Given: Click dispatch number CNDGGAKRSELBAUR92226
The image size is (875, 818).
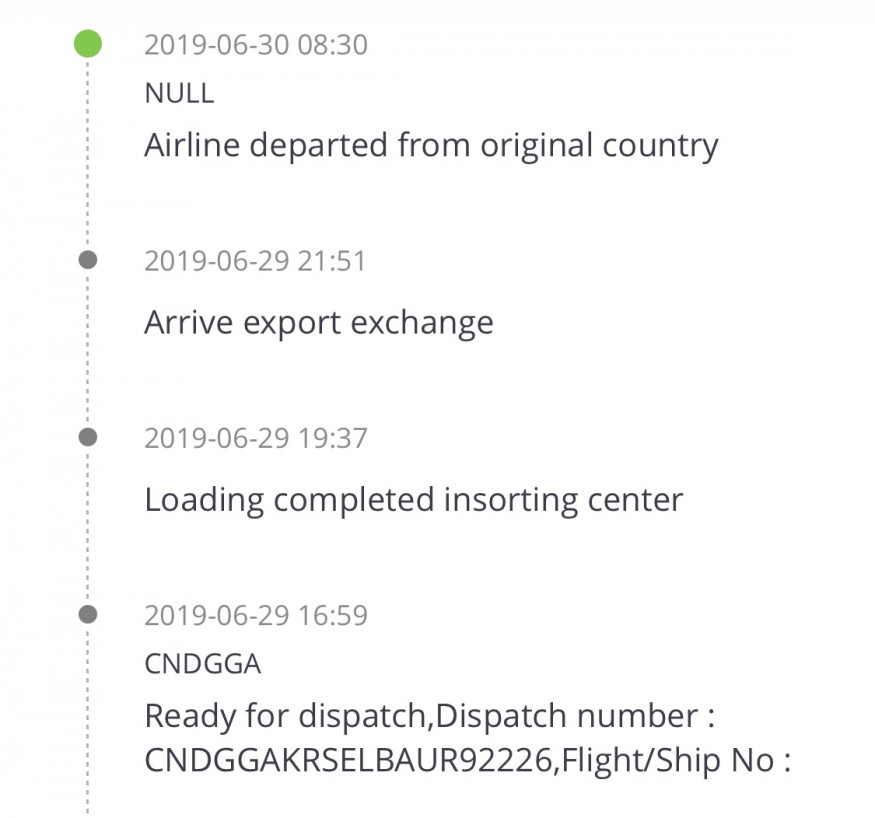Looking at the screenshot, I should pos(348,760).
